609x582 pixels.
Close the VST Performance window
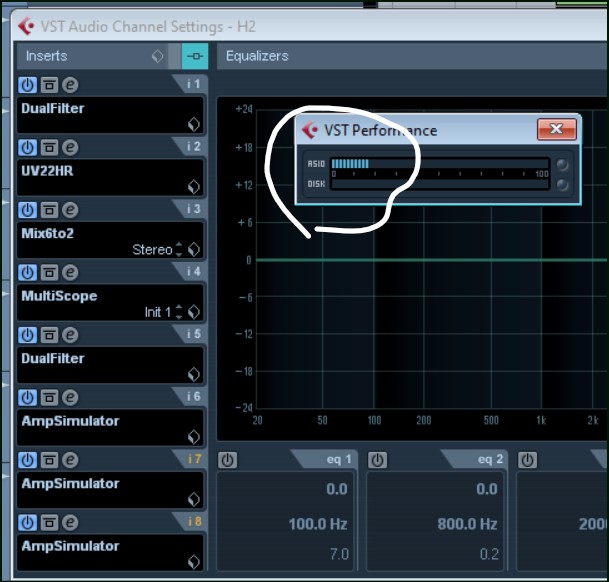[x=557, y=129]
